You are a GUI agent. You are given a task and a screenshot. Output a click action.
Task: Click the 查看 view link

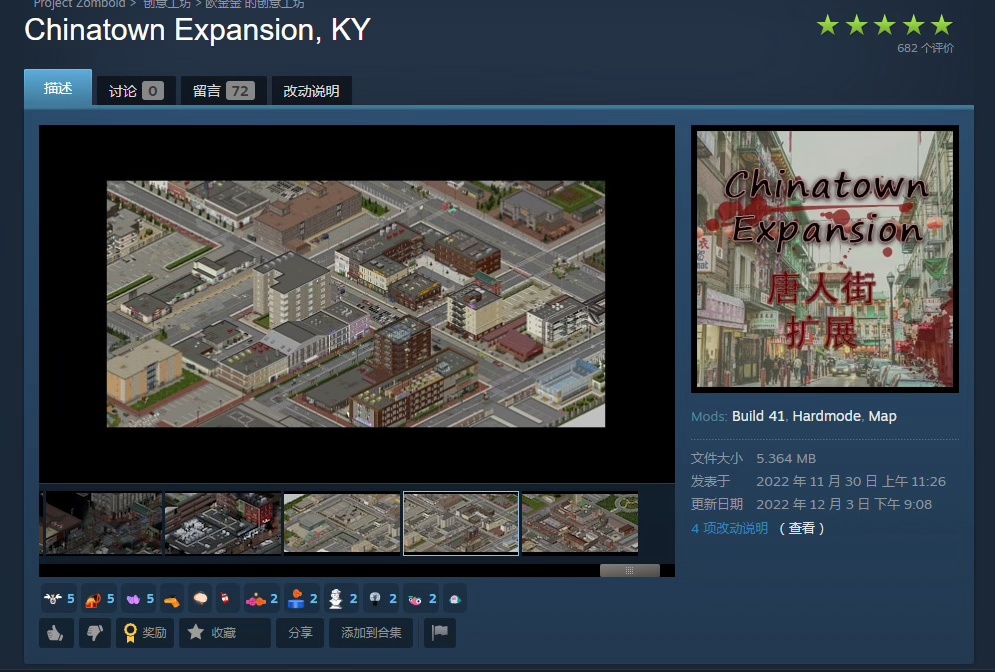(801, 528)
